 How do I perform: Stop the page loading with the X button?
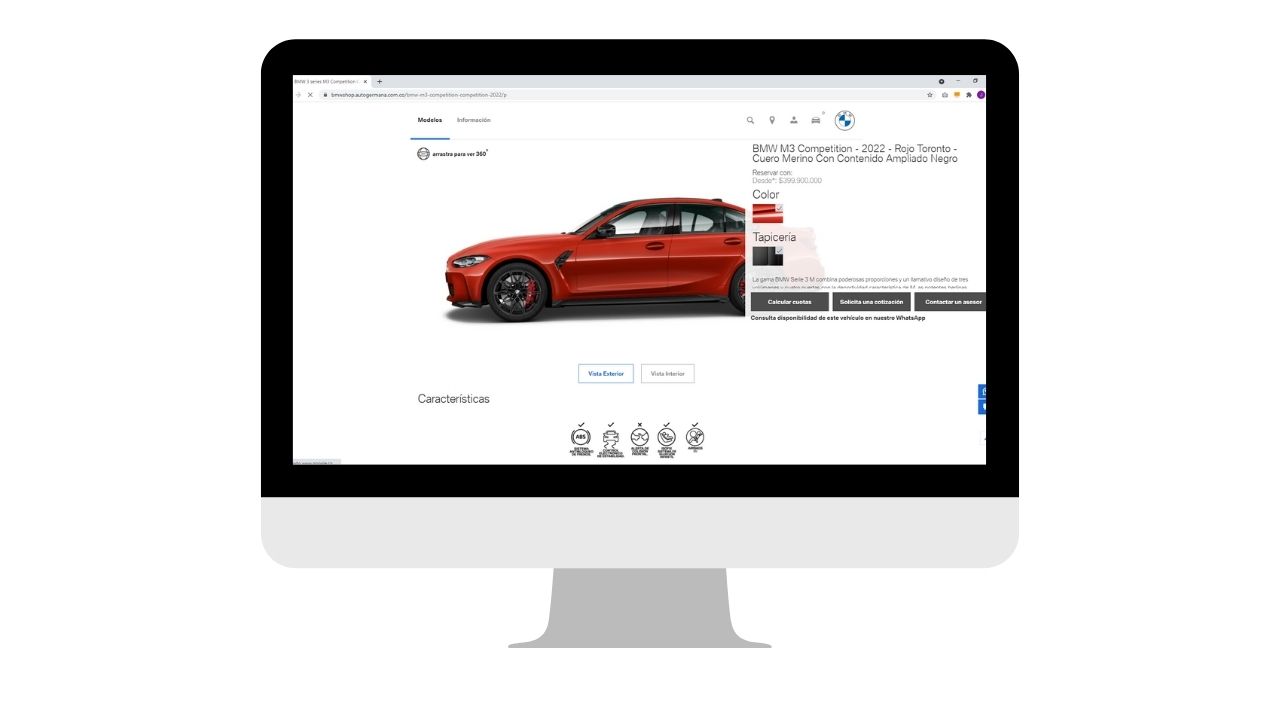point(310,95)
